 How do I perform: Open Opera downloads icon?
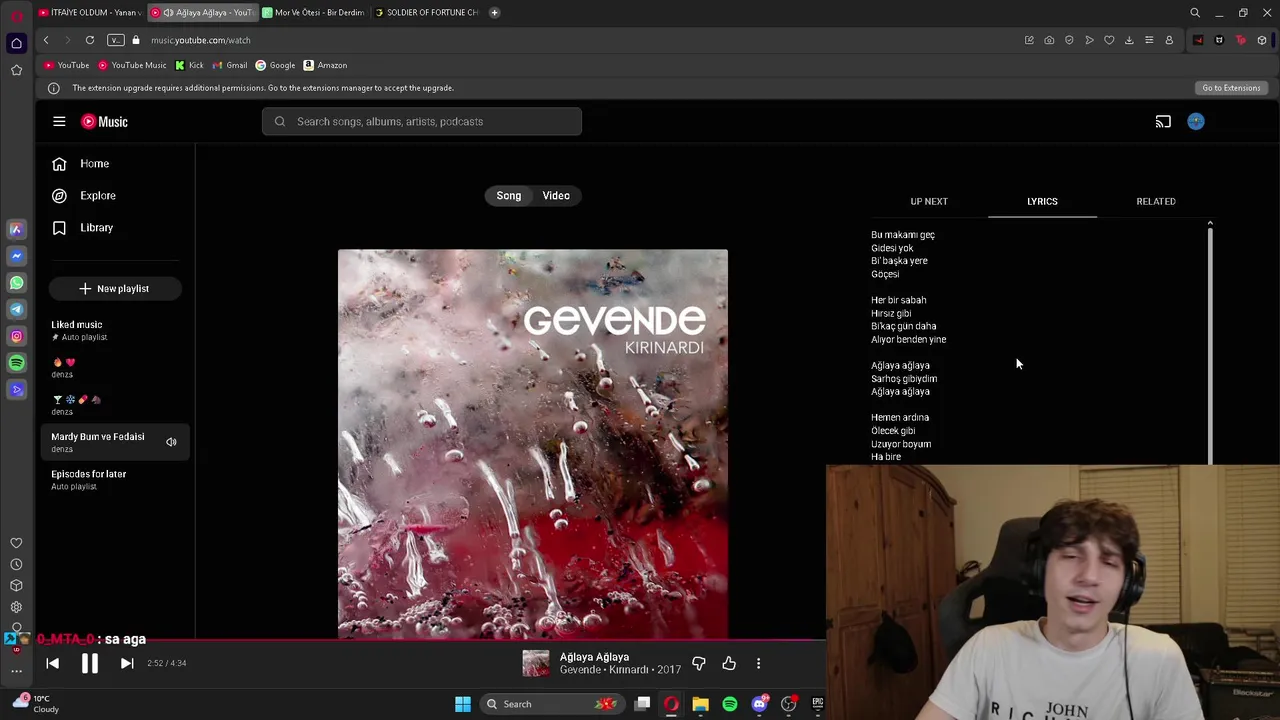[1129, 40]
